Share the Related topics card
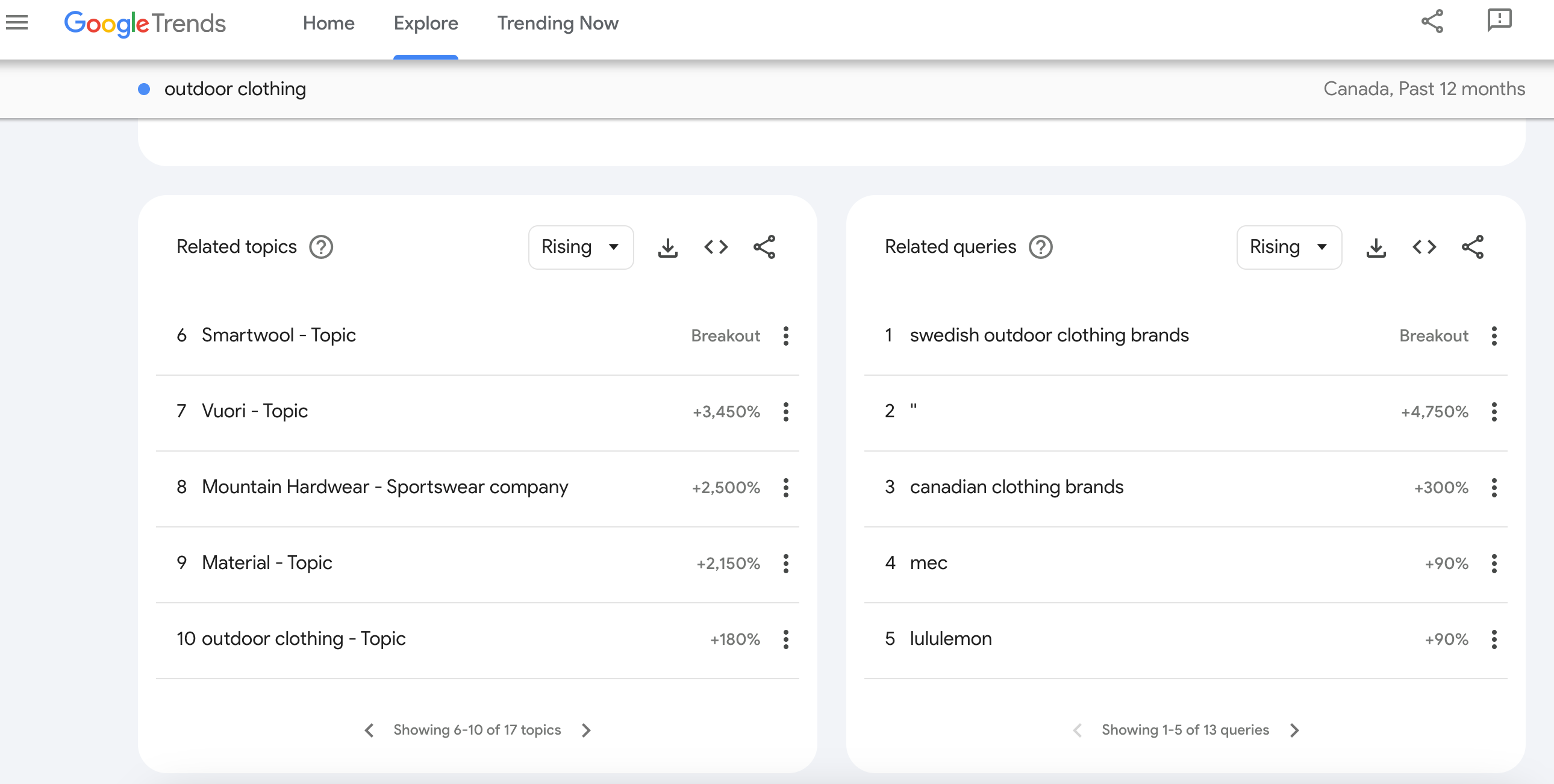Image resolution: width=1554 pixels, height=784 pixels. pyautogui.click(x=764, y=247)
